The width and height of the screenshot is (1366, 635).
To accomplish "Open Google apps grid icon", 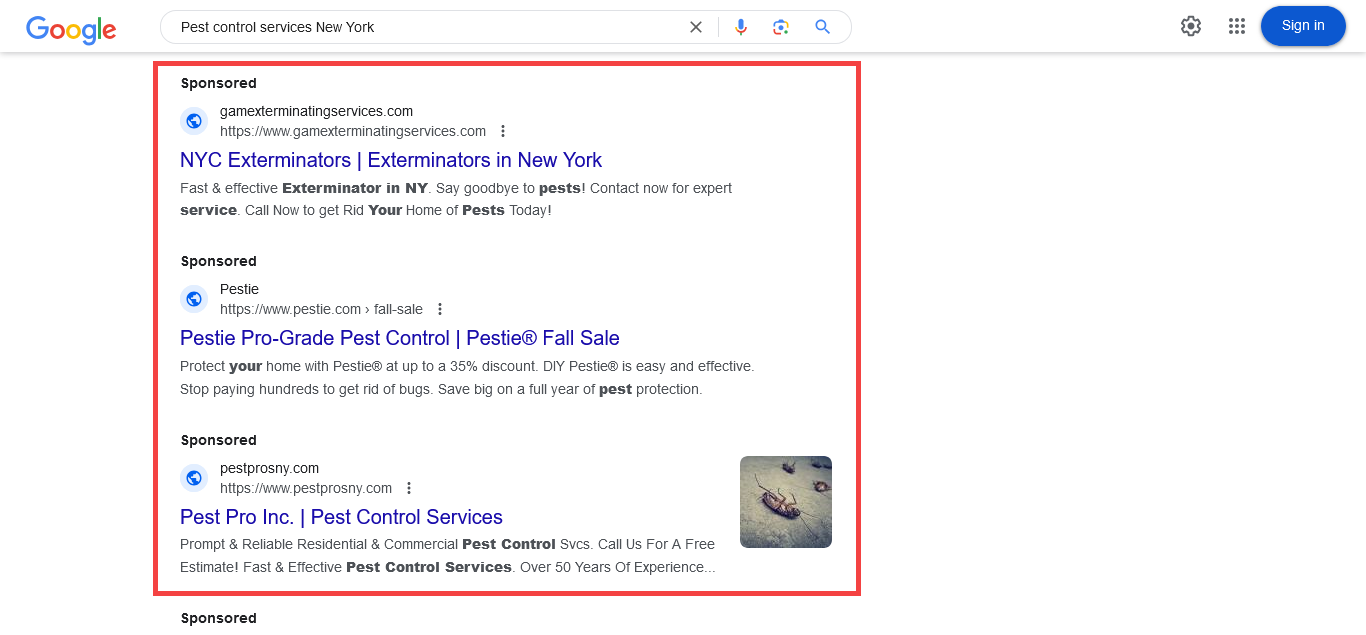I will click(x=1237, y=26).
